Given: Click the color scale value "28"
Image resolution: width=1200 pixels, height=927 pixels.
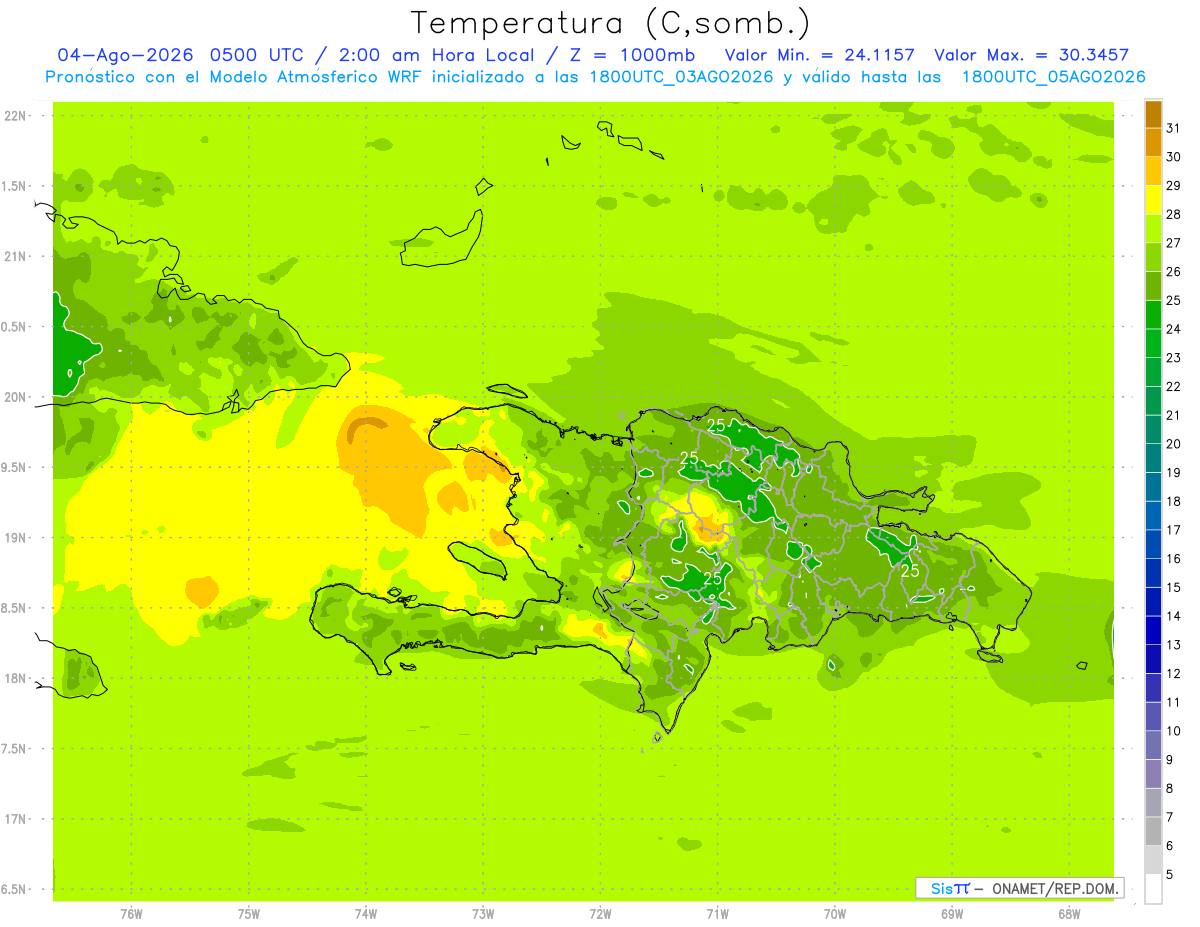Looking at the screenshot, I should point(1174,214).
